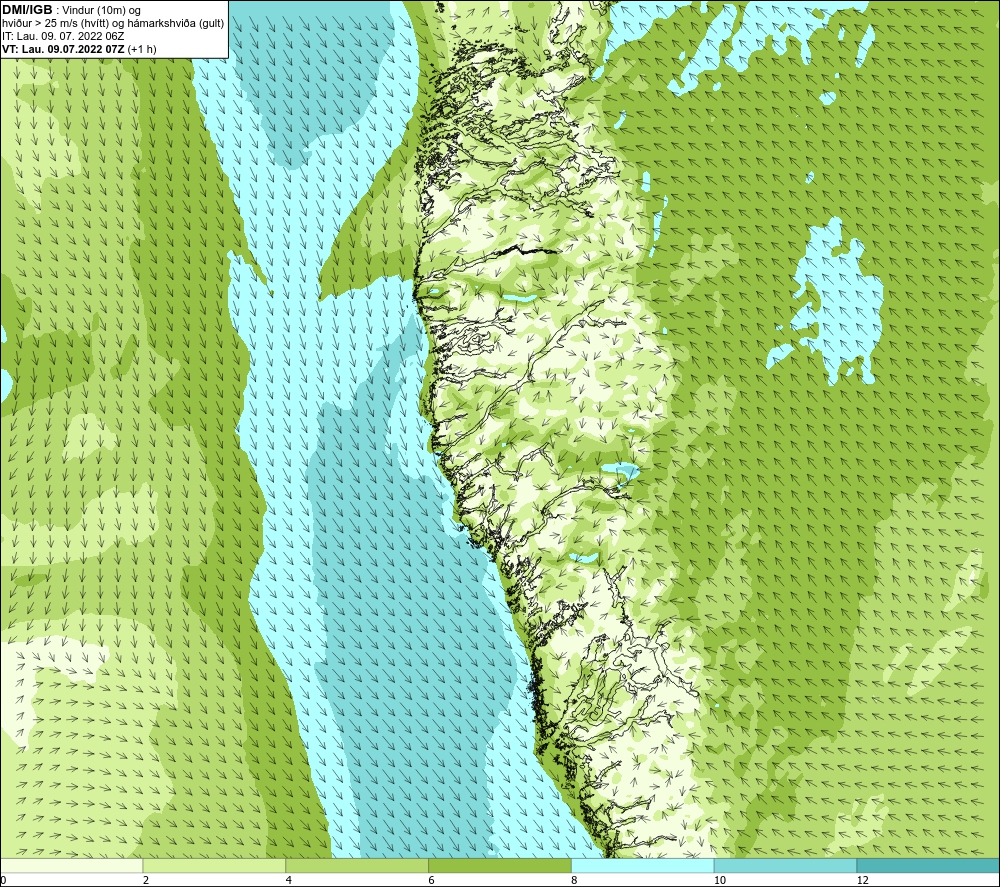
Task: Click the legend tick label '4'
Action: pyautogui.click(x=289, y=880)
